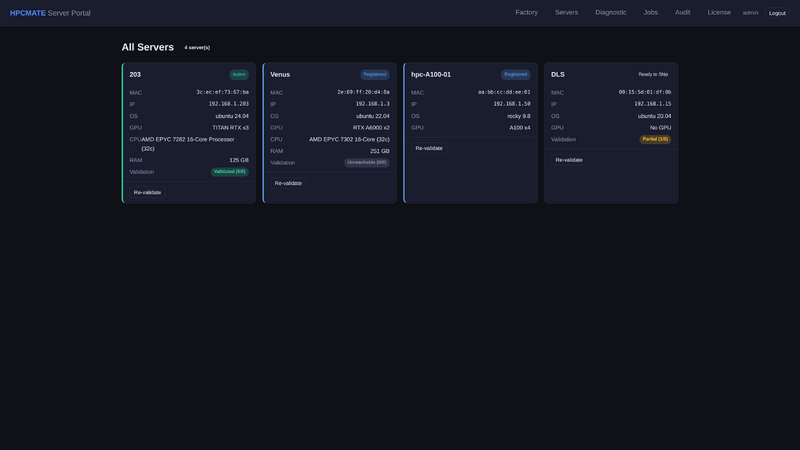Click the Validated (6/6) badge

pyautogui.click(x=230, y=172)
